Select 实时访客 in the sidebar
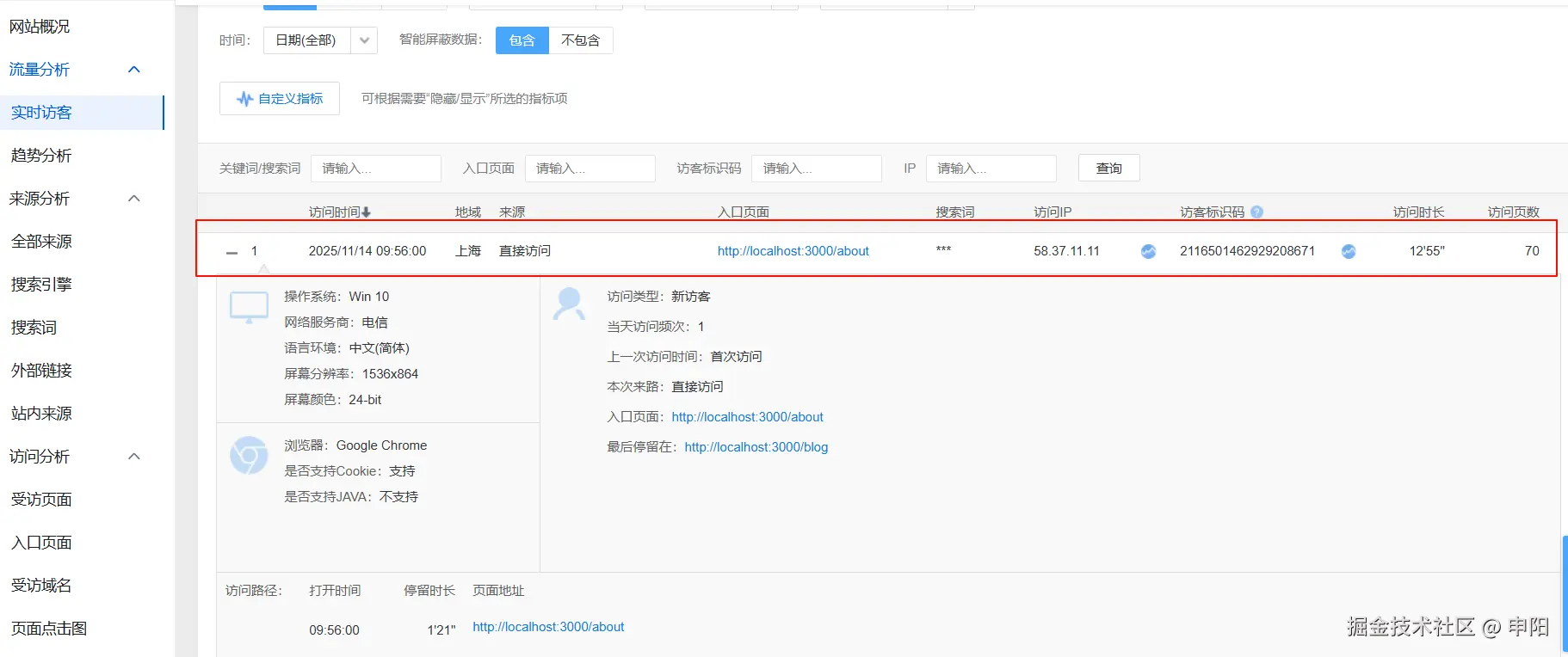This screenshot has width=1568, height=657. tap(82, 113)
